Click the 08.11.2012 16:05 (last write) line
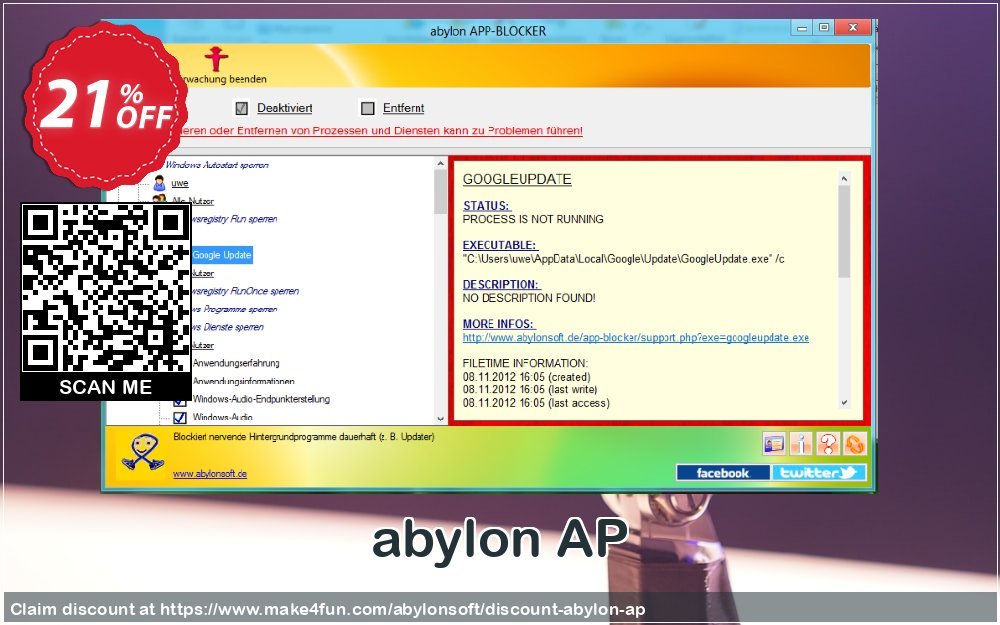The width and height of the screenshot is (1000, 625). click(530, 390)
